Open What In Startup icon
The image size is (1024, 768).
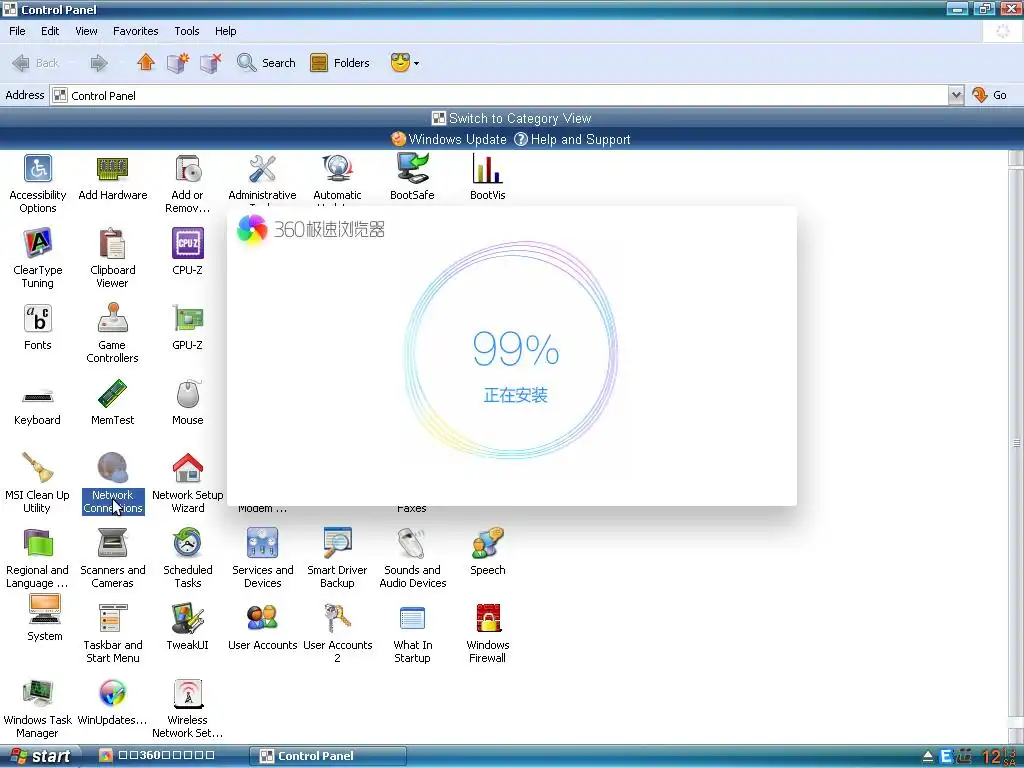[x=412, y=618]
